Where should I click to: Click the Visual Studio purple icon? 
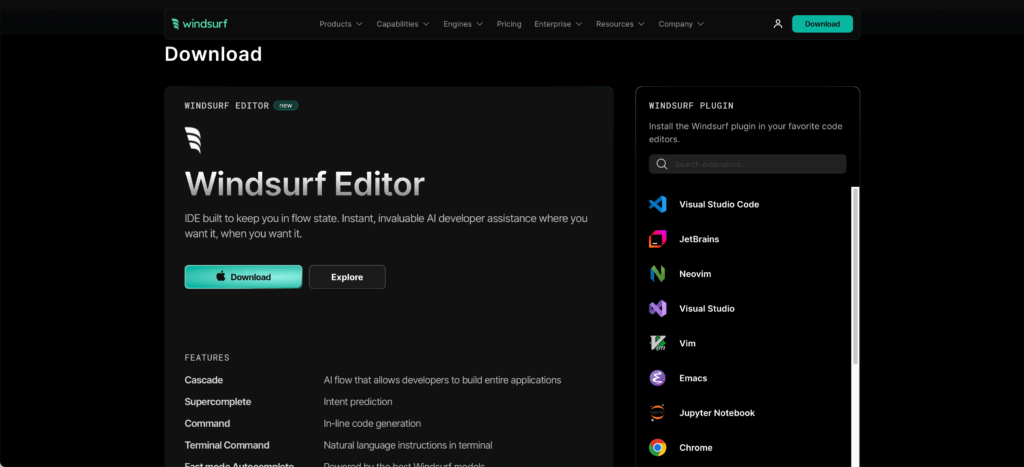658,308
